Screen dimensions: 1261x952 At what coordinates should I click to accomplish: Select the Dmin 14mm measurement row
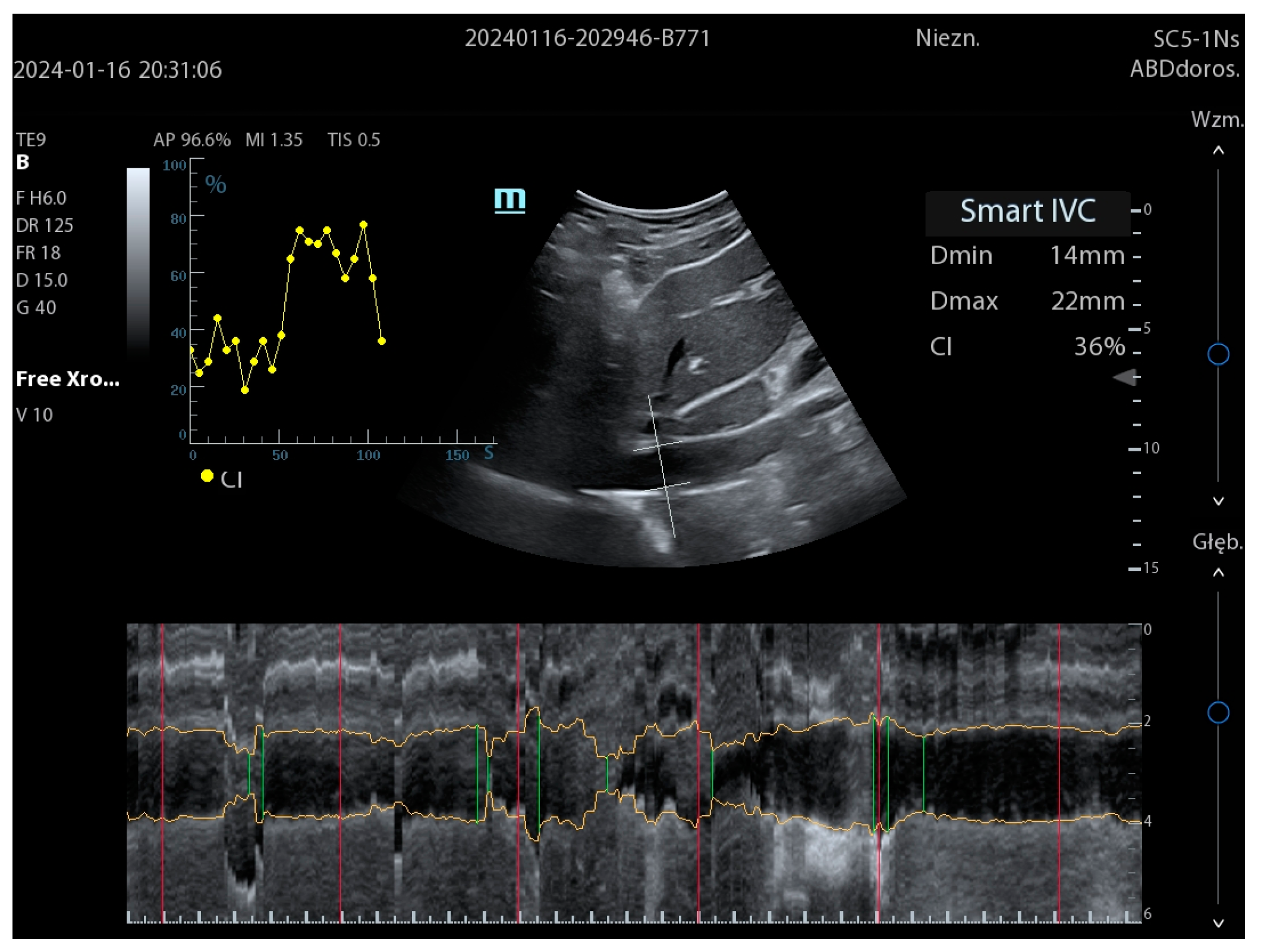pyautogui.click(x=1027, y=256)
